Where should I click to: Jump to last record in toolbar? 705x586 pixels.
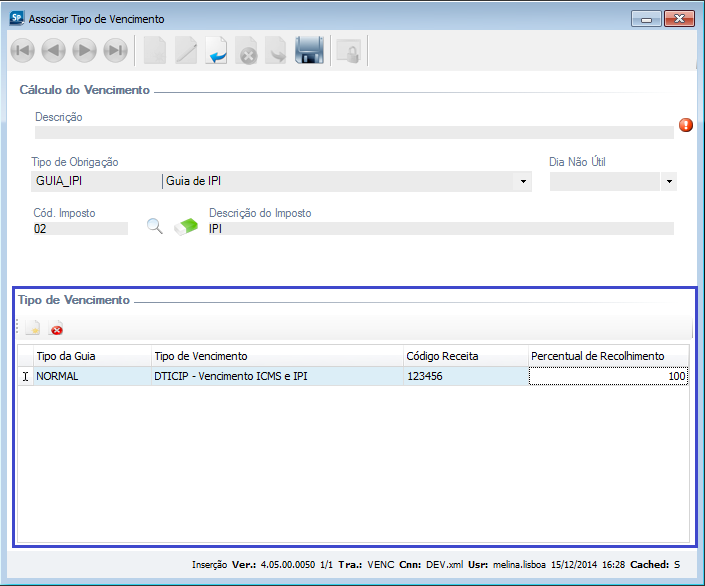tap(116, 51)
